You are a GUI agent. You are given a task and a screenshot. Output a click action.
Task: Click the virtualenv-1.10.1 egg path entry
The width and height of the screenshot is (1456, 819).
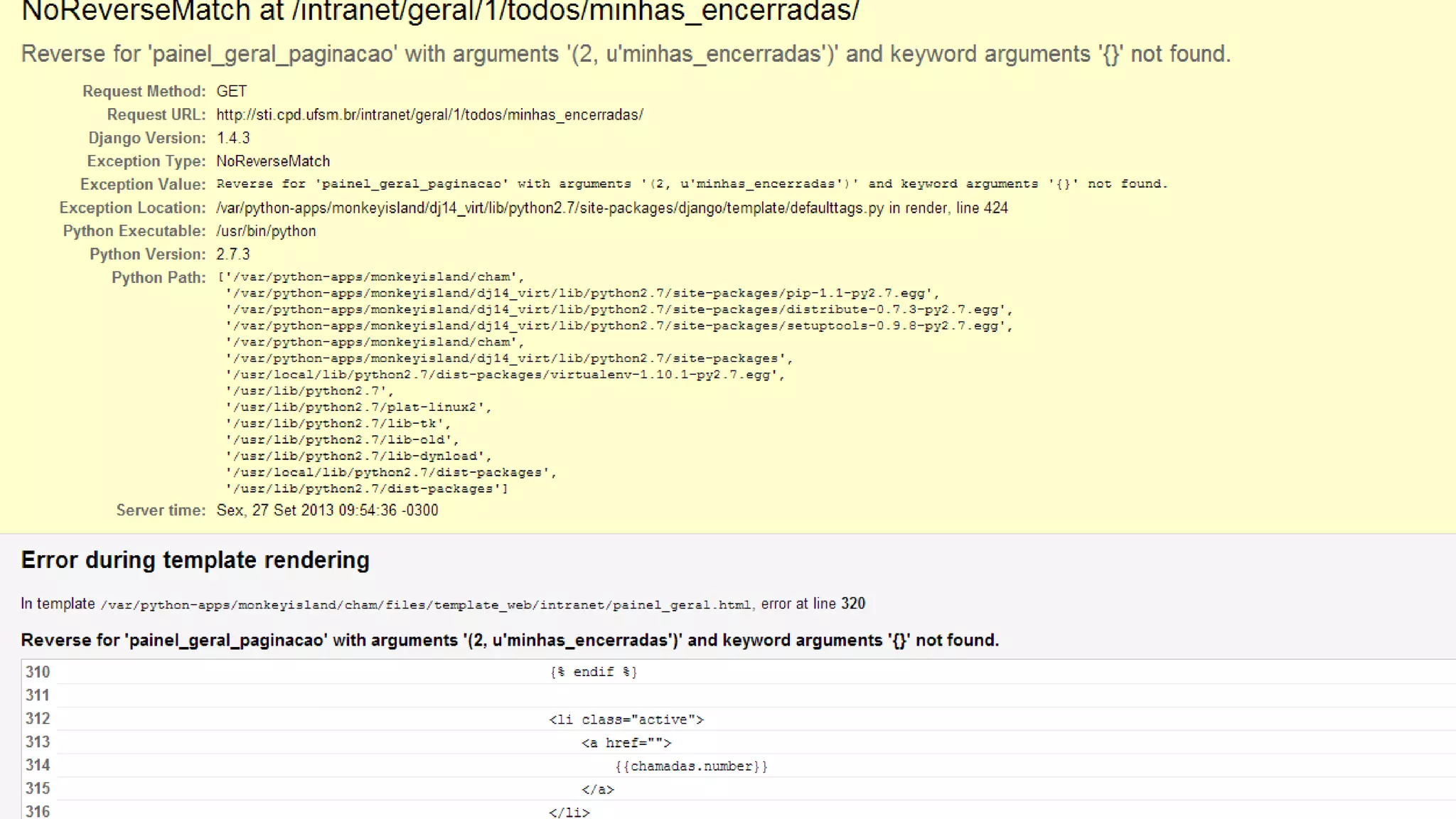pyautogui.click(x=505, y=375)
